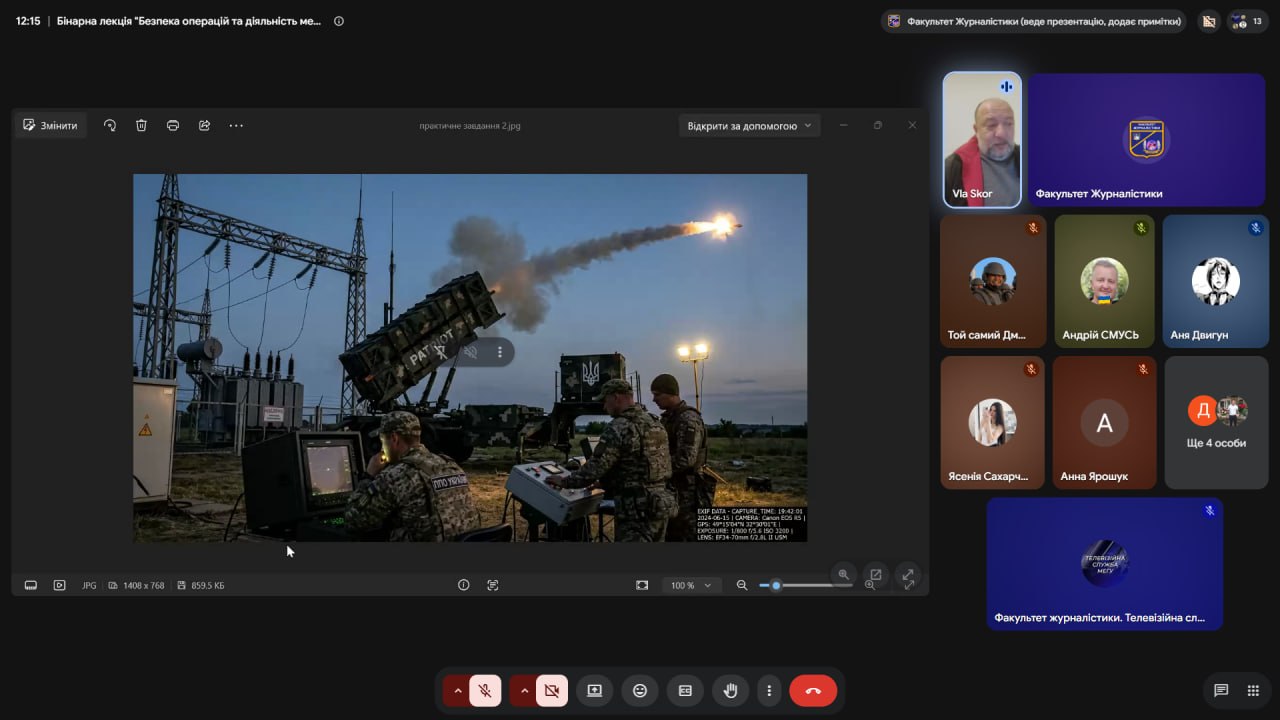Open the shared presentation in new window
The image size is (1280, 720).
point(876,575)
